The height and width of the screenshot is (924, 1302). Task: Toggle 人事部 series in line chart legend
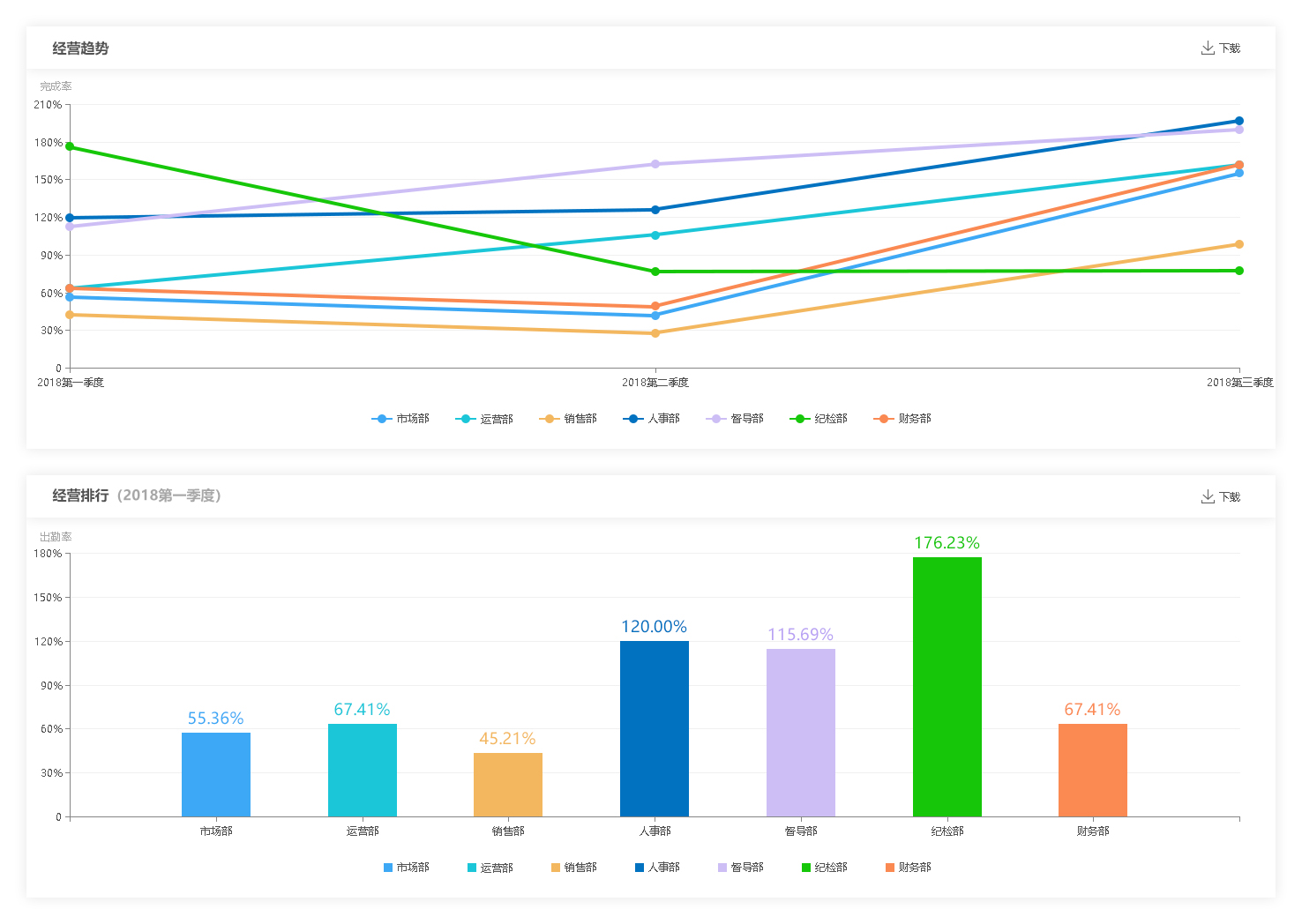point(651,419)
